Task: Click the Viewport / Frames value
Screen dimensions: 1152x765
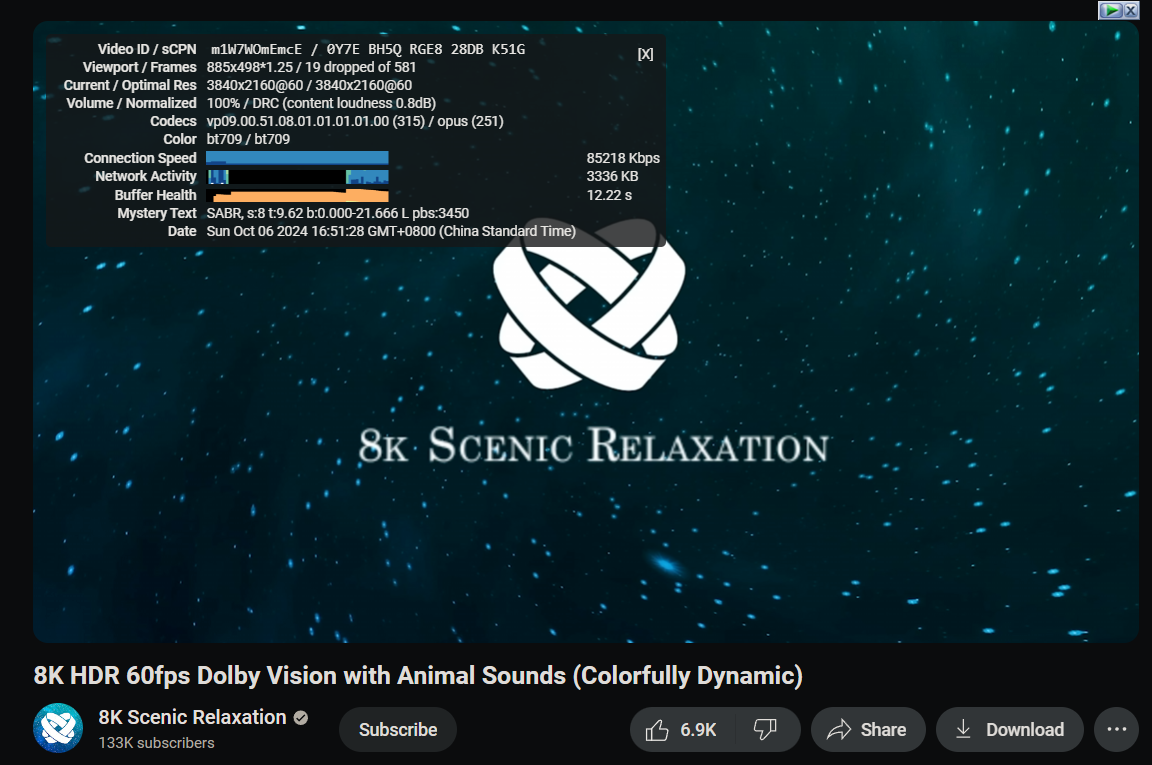Action: point(312,67)
